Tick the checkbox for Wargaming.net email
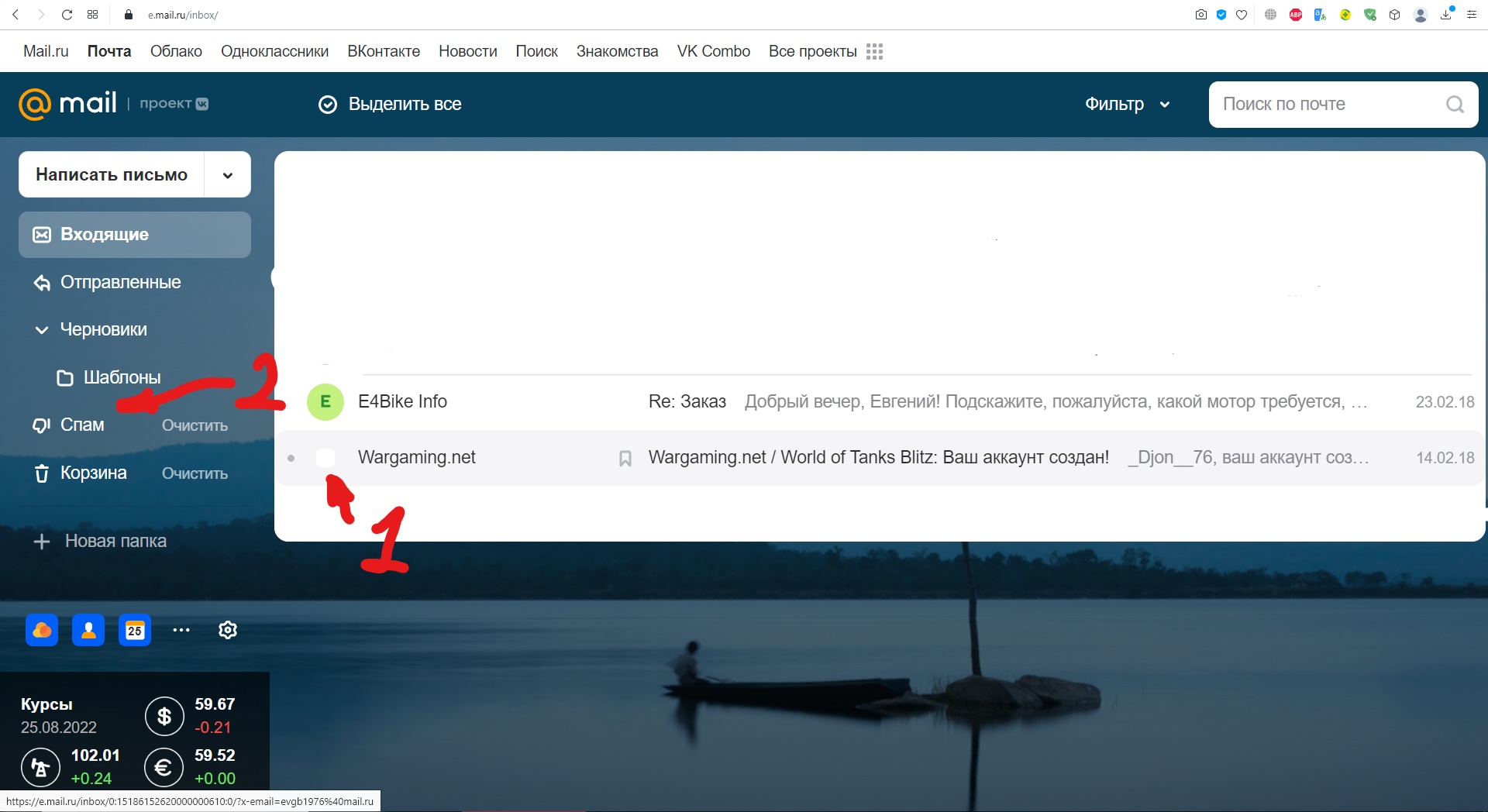 coord(325,458)
